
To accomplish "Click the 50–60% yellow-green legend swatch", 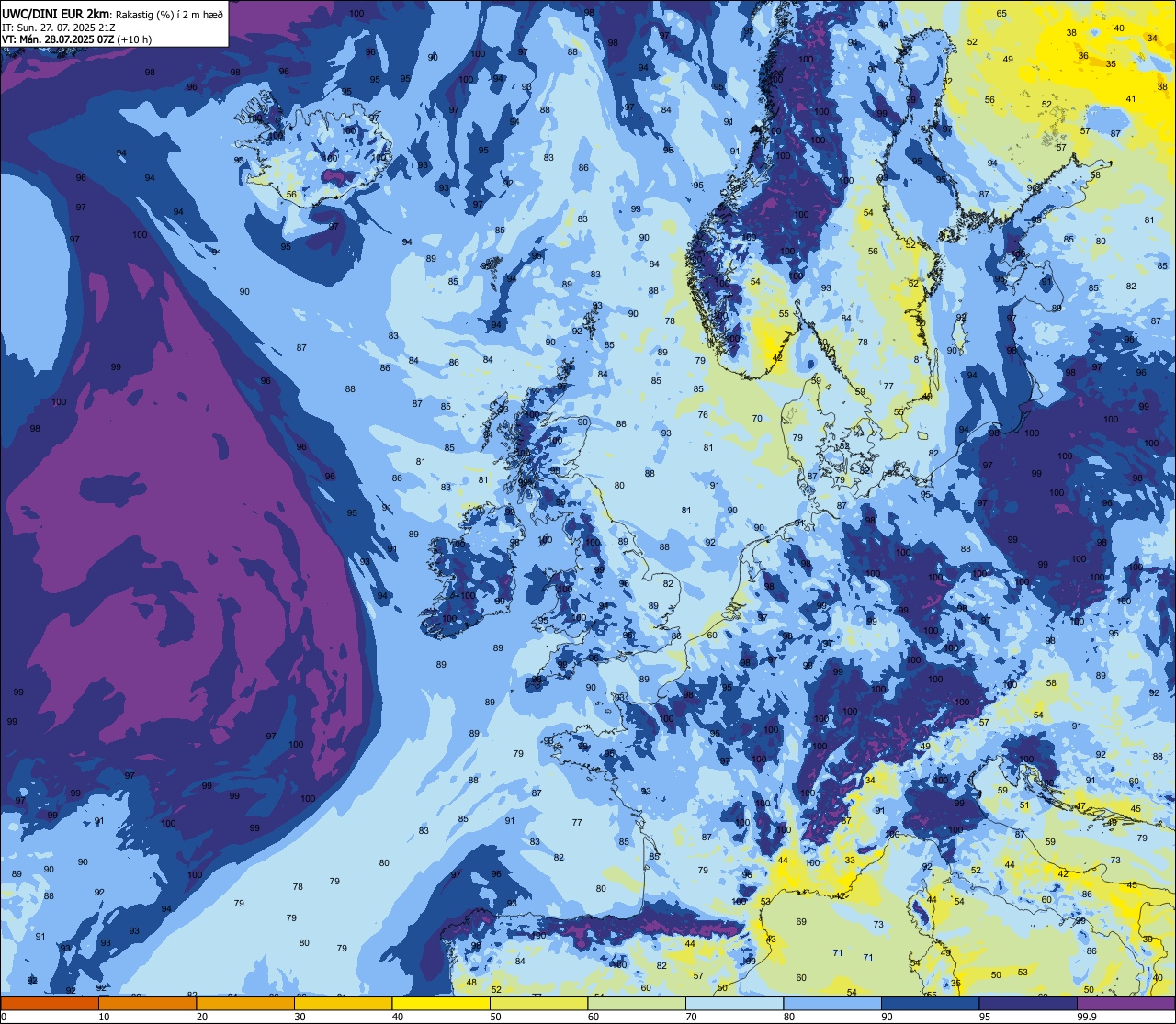I will 538,1004.
